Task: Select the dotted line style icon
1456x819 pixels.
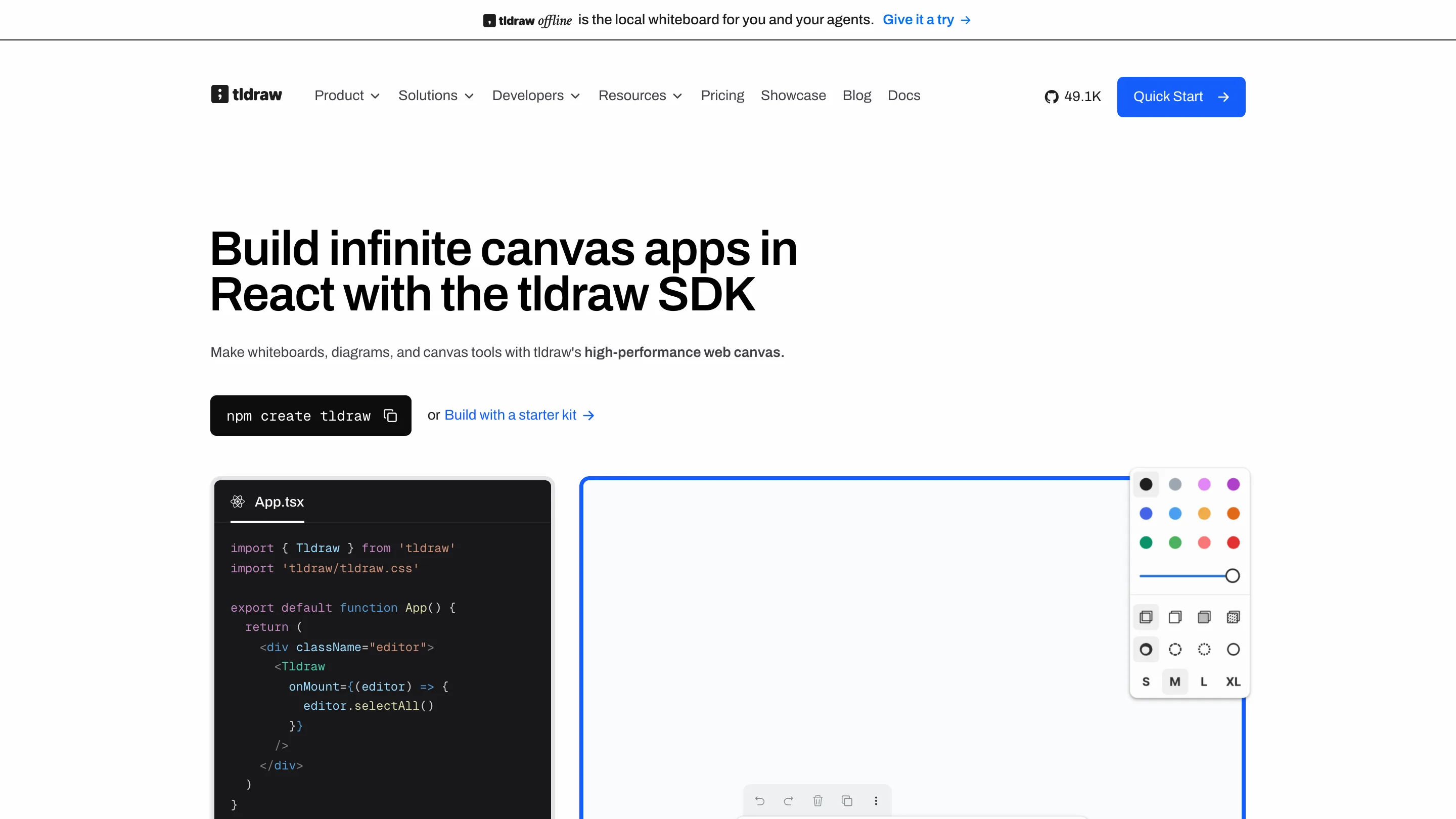Action: [x=1204, y=650]
